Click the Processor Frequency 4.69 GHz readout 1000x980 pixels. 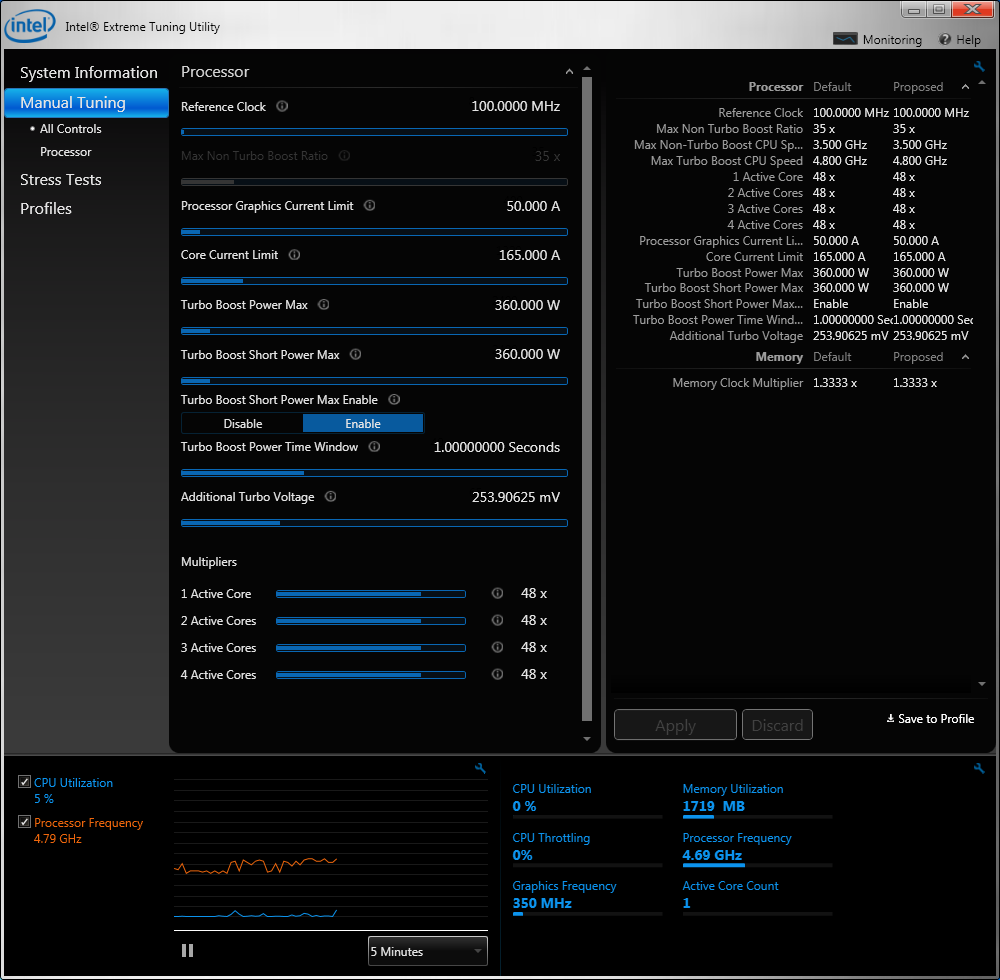(x=712, y=855)
